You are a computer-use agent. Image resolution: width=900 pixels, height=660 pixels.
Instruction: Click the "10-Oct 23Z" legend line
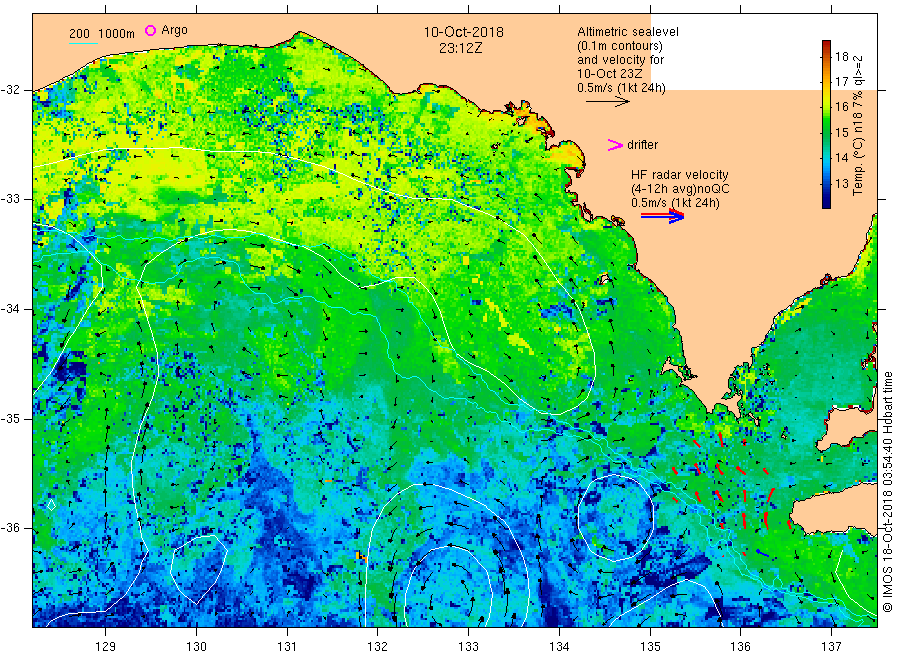point(610,74)
